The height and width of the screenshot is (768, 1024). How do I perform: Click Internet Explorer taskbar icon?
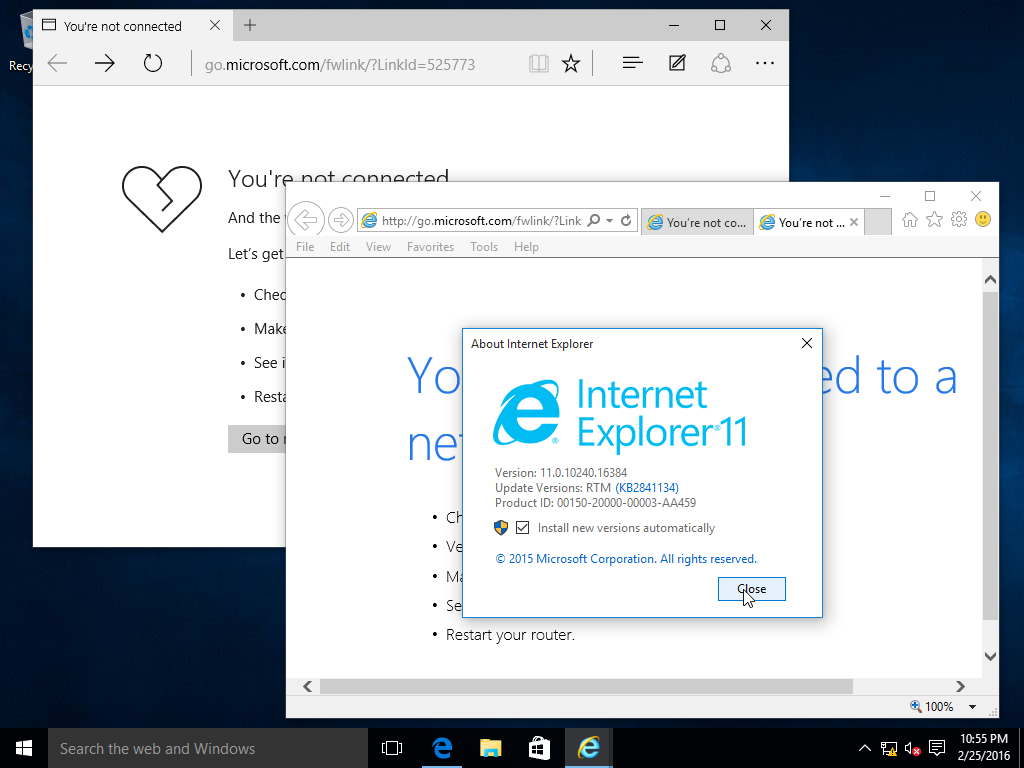(x=588, y=748)
